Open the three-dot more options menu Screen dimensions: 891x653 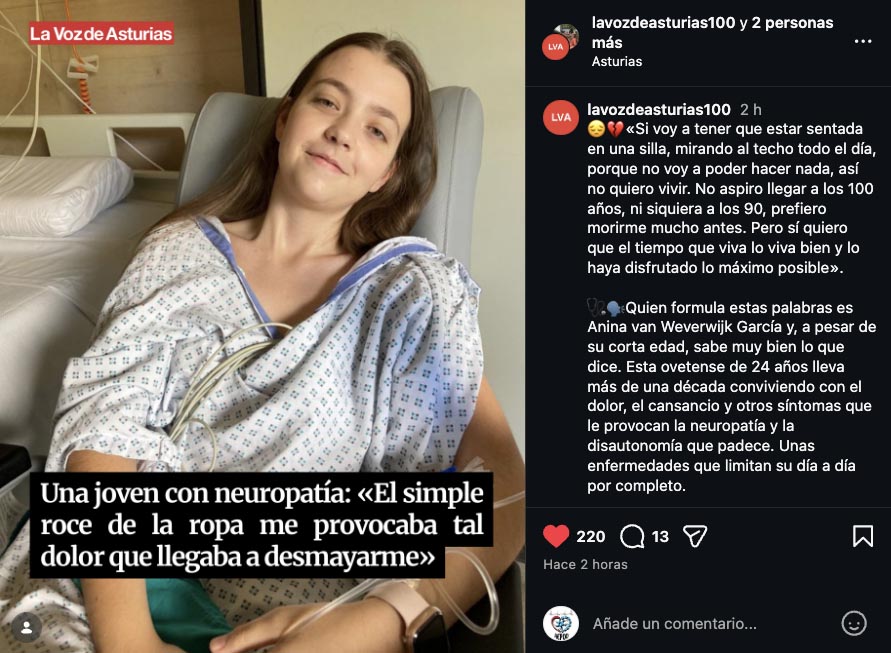pyautogui.click(x=863, y=41)
